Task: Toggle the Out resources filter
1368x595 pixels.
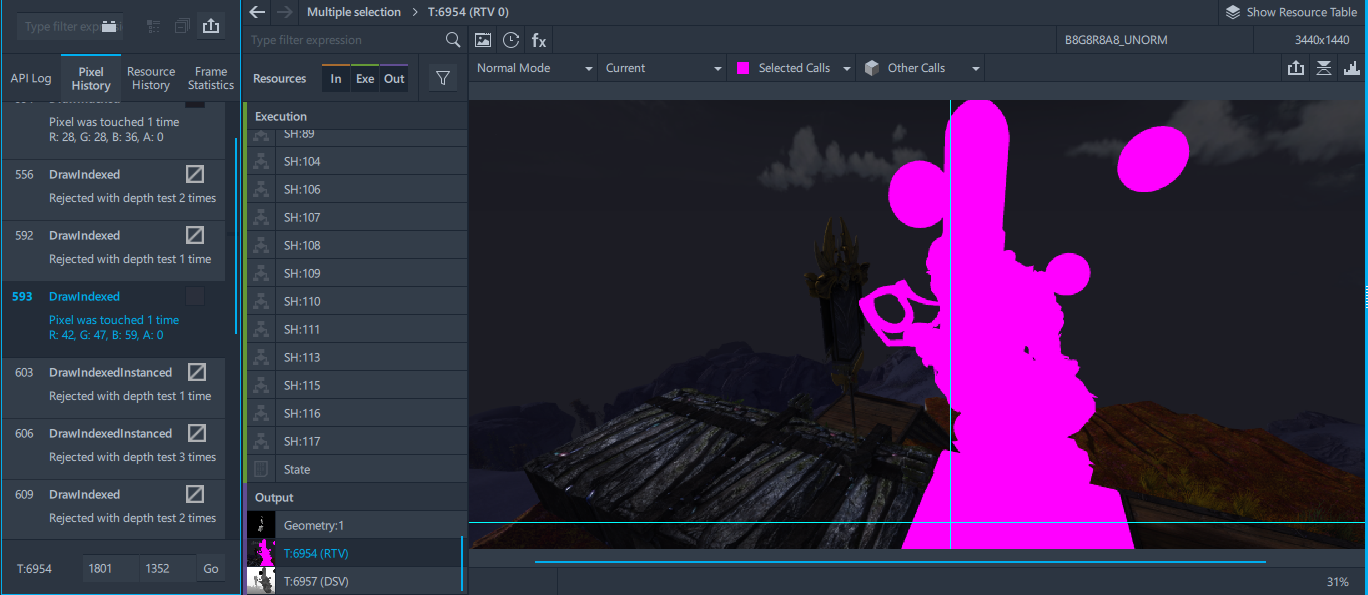Action: pos(395,79)
